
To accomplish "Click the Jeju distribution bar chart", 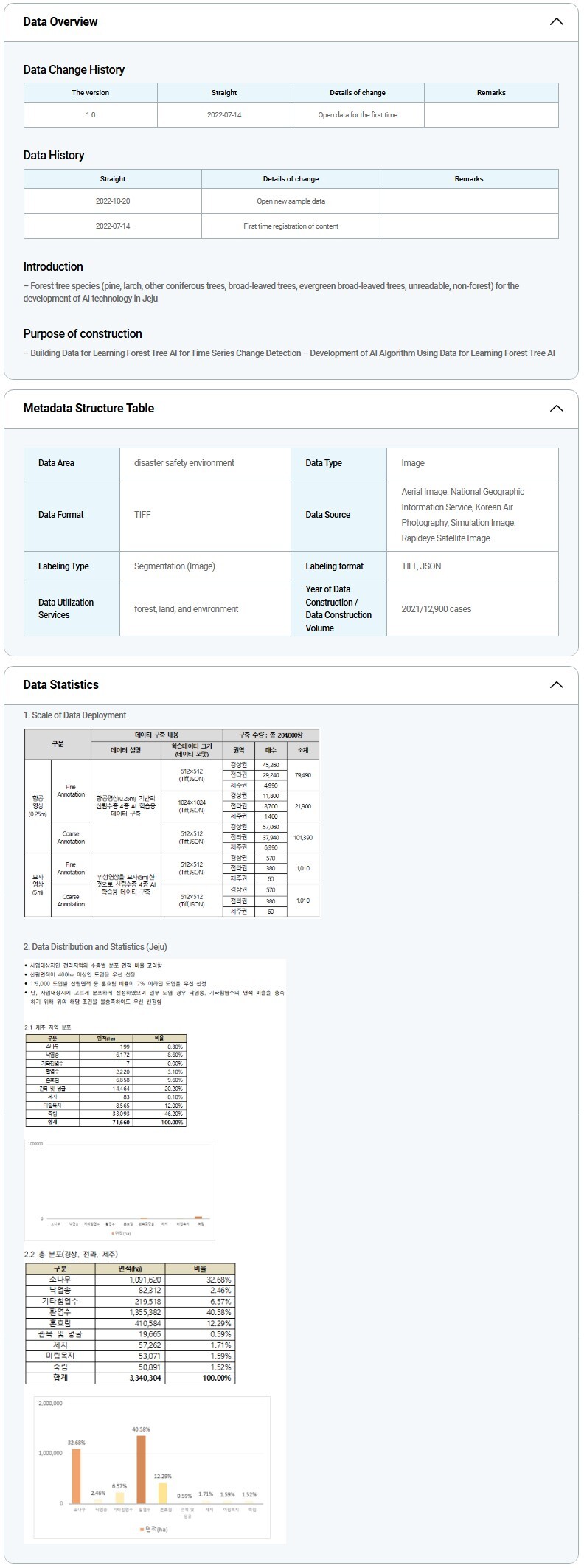I will (119, 1188).
